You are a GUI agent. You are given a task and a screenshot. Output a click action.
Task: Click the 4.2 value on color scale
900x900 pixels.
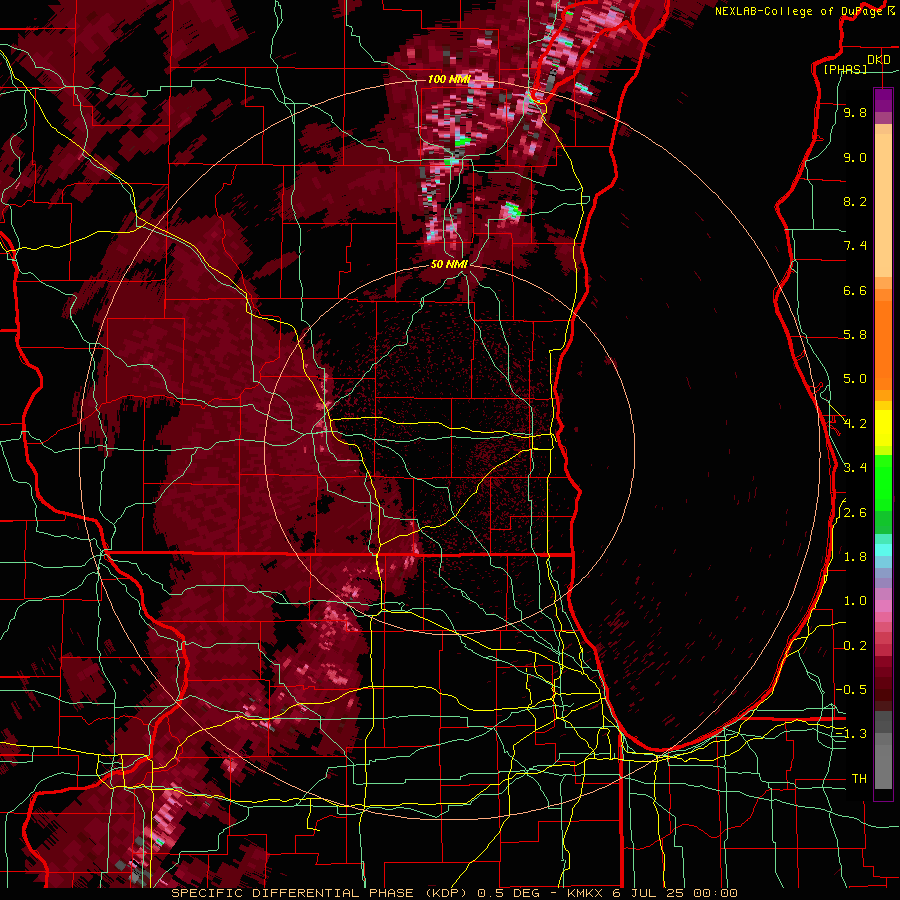click(855, 424)
